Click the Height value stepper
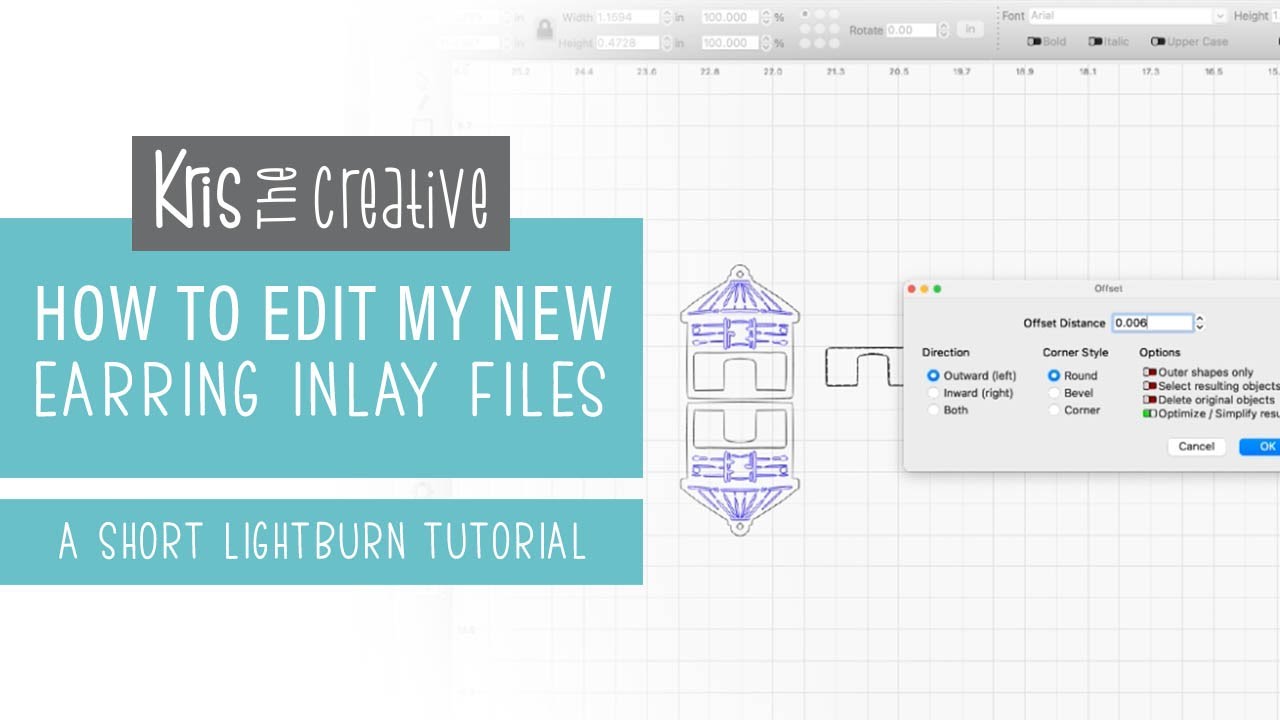 tap(666, 43)
